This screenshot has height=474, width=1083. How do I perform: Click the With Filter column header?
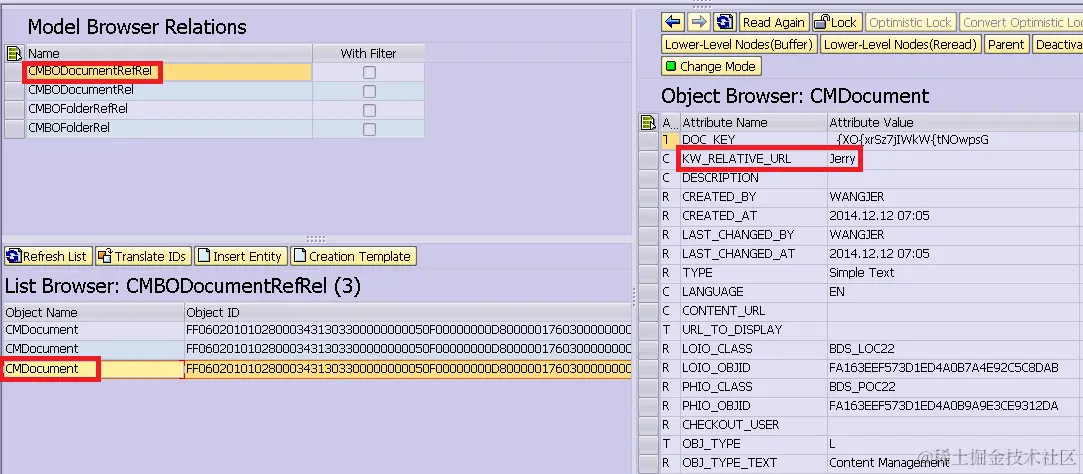click(369, 53)
